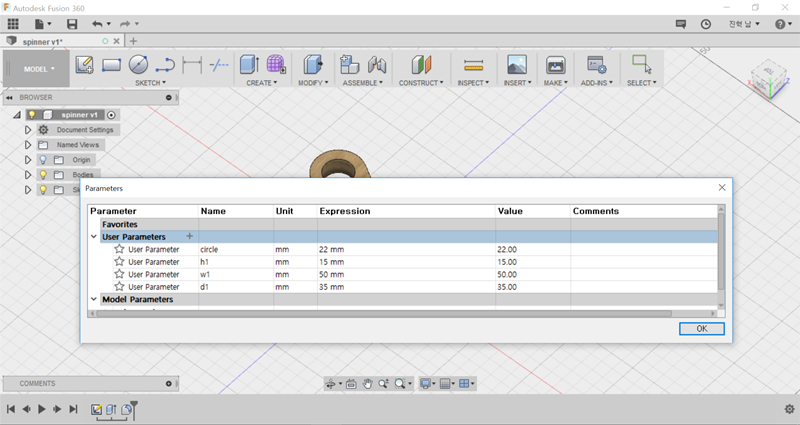The height and width of the screenshot is (425, 800).
Task: Open the MODIFY menu
Action: tap(313, 83)
